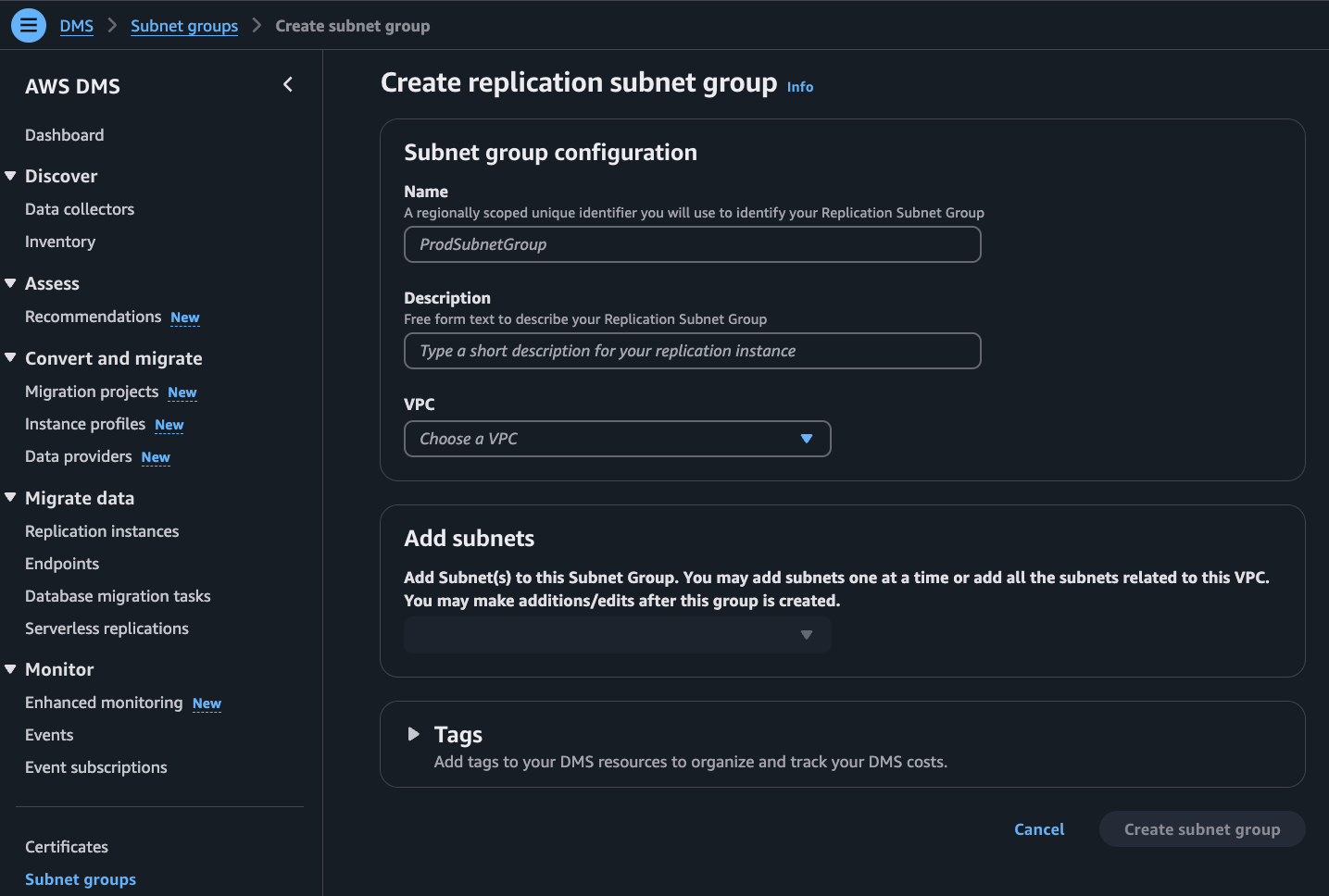Go to DMS breadcrumb link
The height and width of the screenshot is (896, 1329).
click(77, 26)
